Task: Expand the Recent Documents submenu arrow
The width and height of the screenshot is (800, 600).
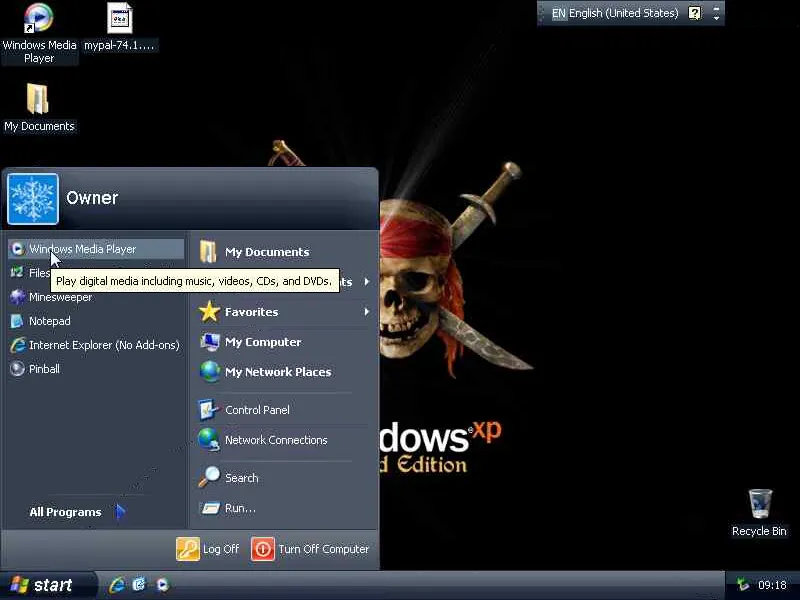Action: coord(366,282)
